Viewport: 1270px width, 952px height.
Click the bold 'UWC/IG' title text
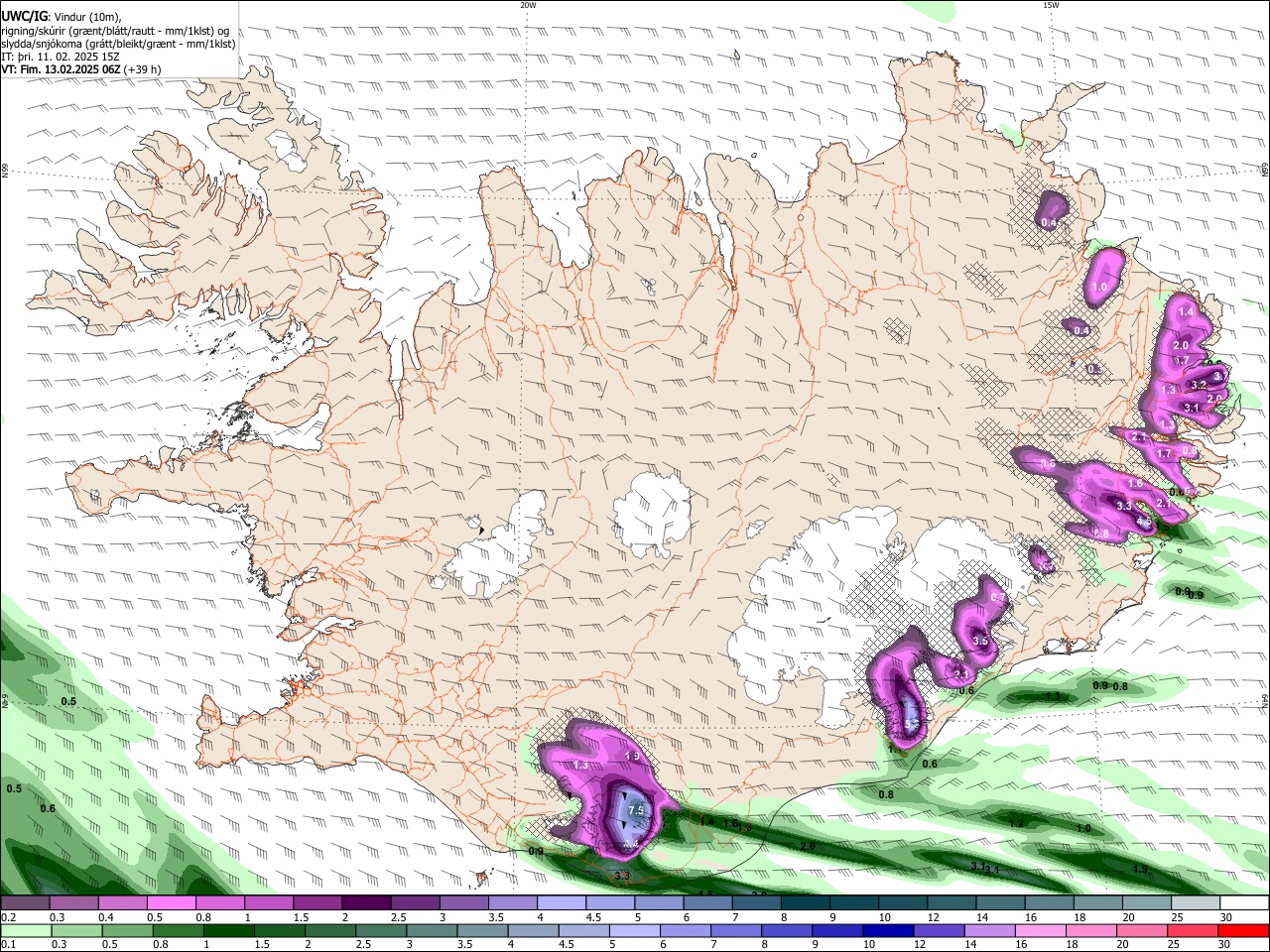[x=23, y=17]
